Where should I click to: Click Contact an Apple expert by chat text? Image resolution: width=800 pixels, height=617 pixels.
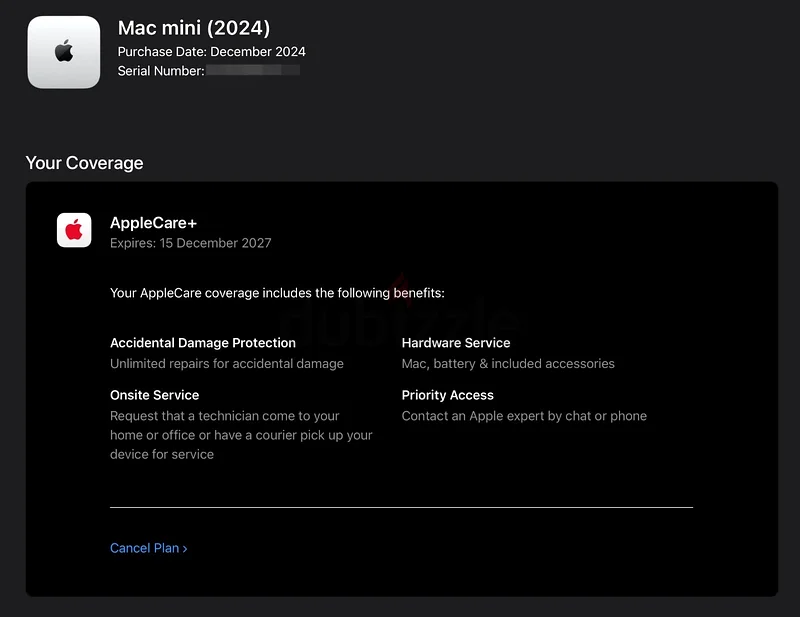[x=524, y=416]
